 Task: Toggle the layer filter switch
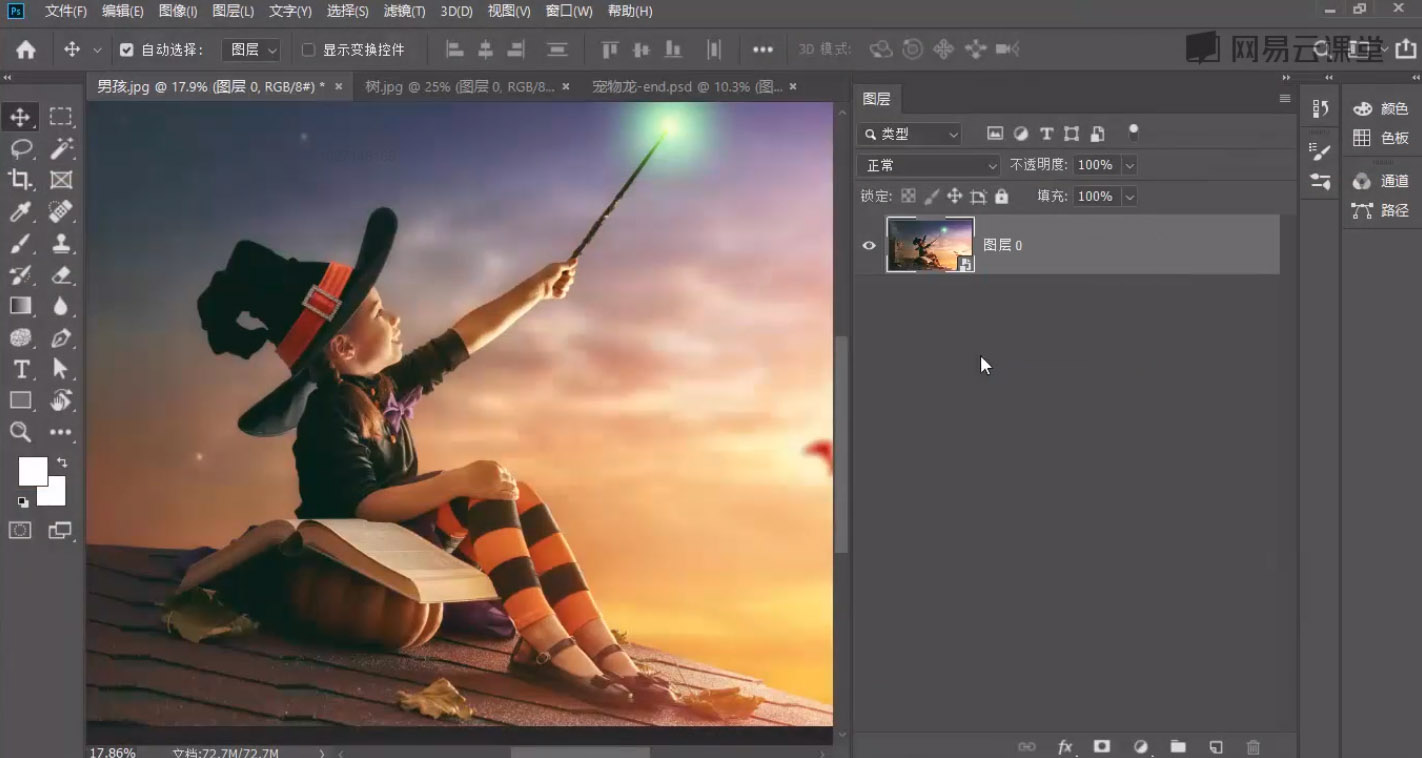click(x=1133, y=131)
